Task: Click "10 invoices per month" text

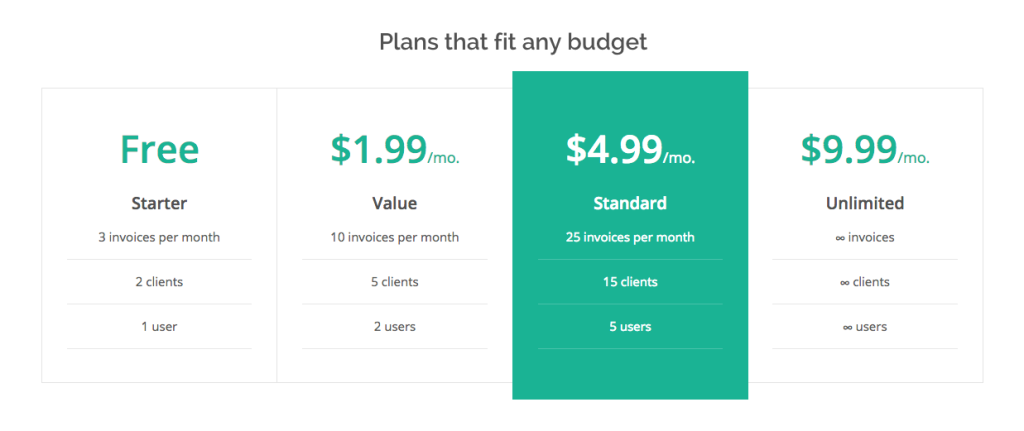Action: (x=394, y=237)
